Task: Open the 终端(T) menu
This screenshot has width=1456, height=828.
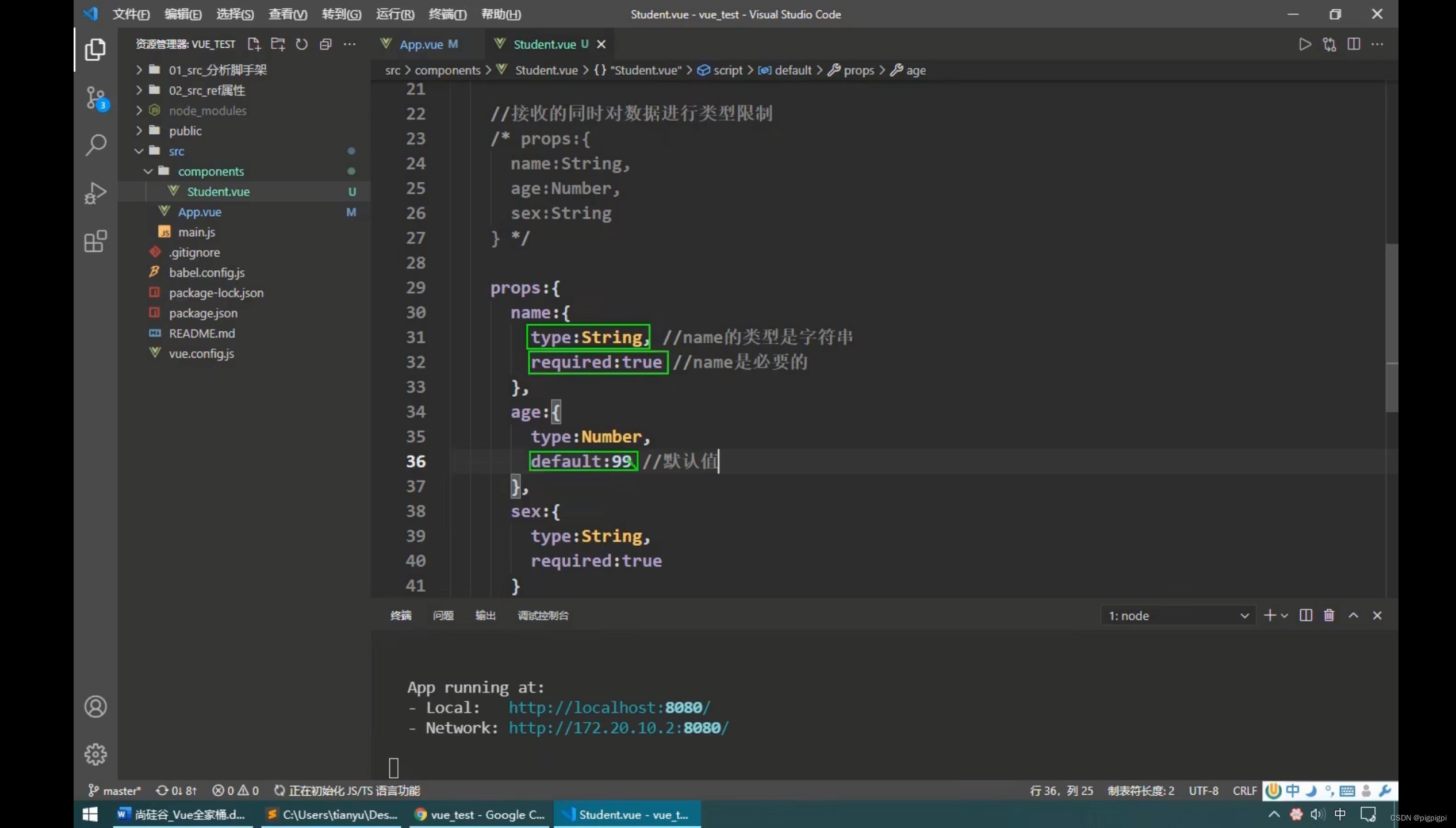Action: pos(447,14)
